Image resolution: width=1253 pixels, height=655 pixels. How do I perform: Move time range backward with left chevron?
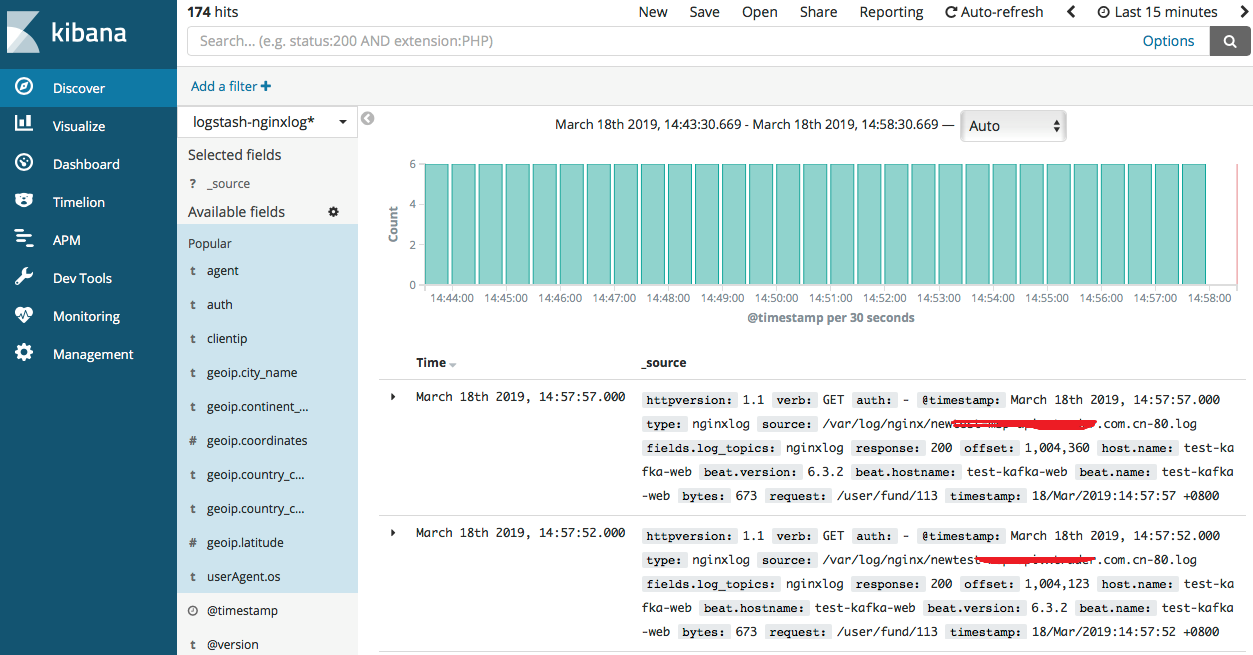[x=1071, y=12]
